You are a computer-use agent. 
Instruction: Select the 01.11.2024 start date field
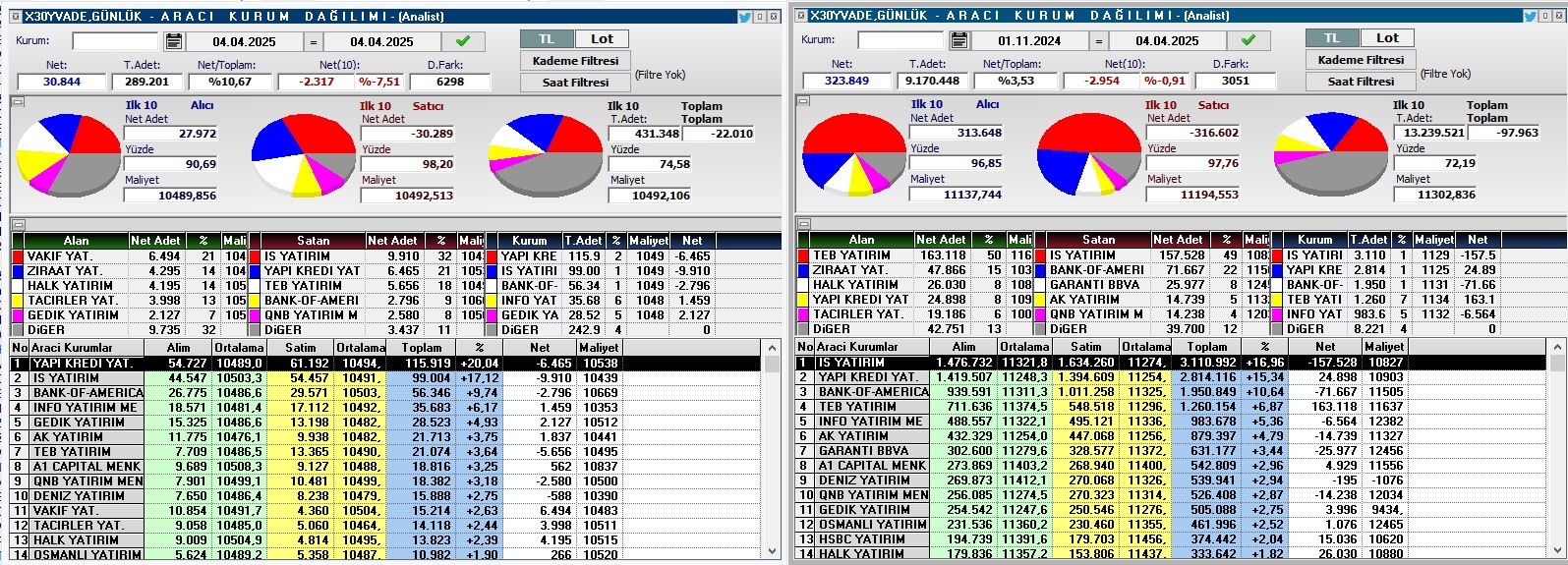point(1030,40)
